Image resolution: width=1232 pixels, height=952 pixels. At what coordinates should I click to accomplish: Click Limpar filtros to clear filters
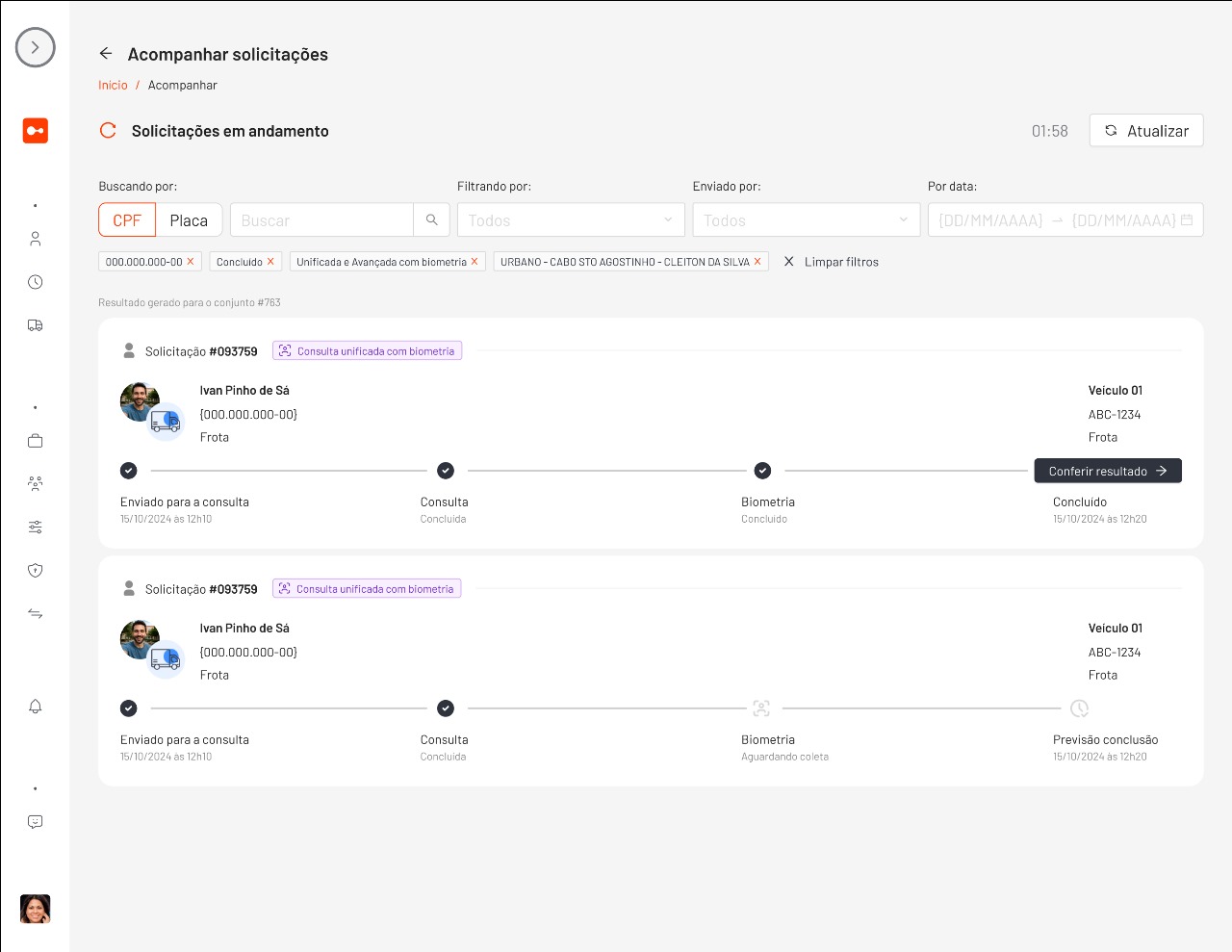point(831,262)
